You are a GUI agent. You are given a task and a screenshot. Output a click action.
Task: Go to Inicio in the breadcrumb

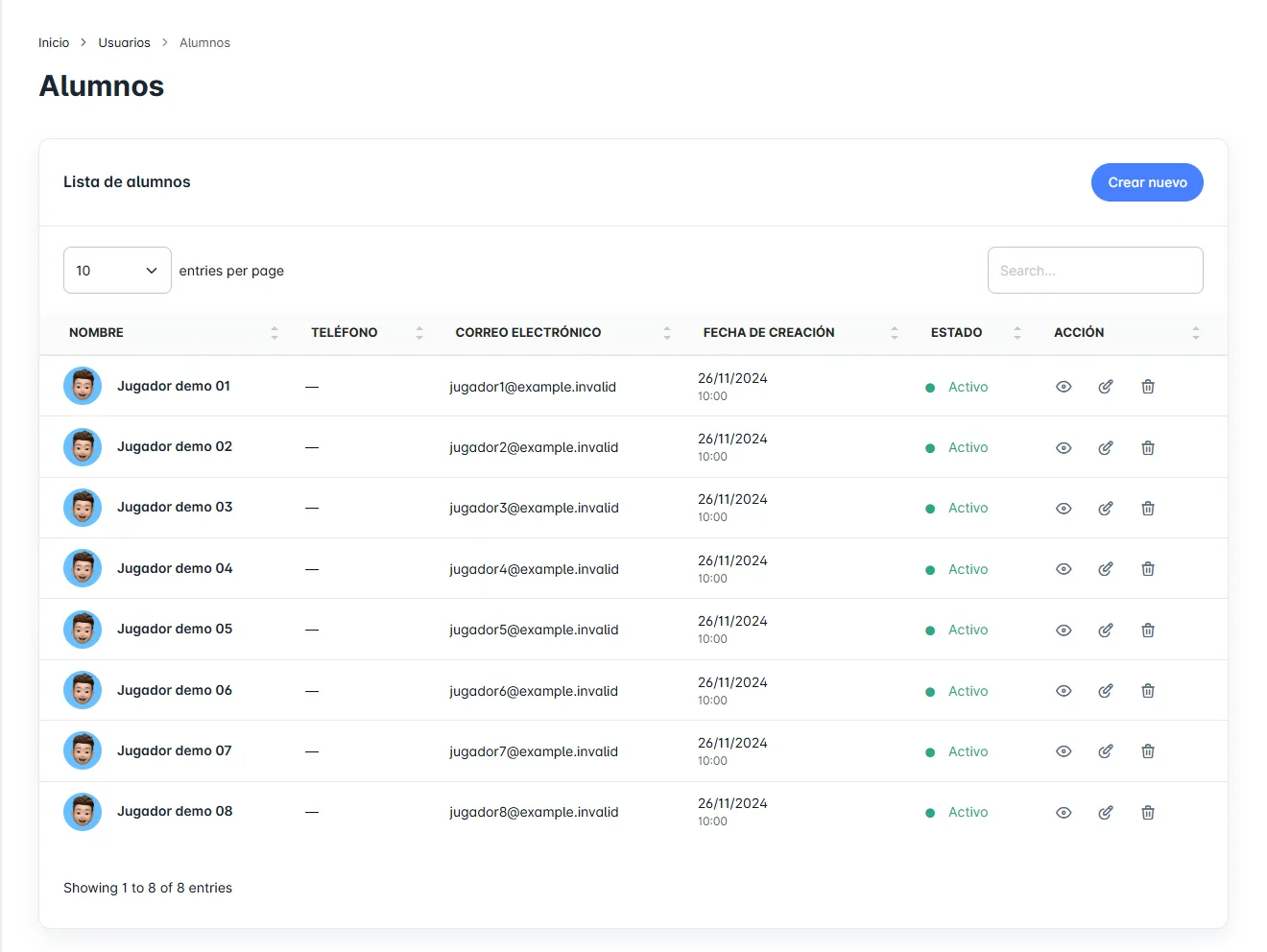click(54, 42)
